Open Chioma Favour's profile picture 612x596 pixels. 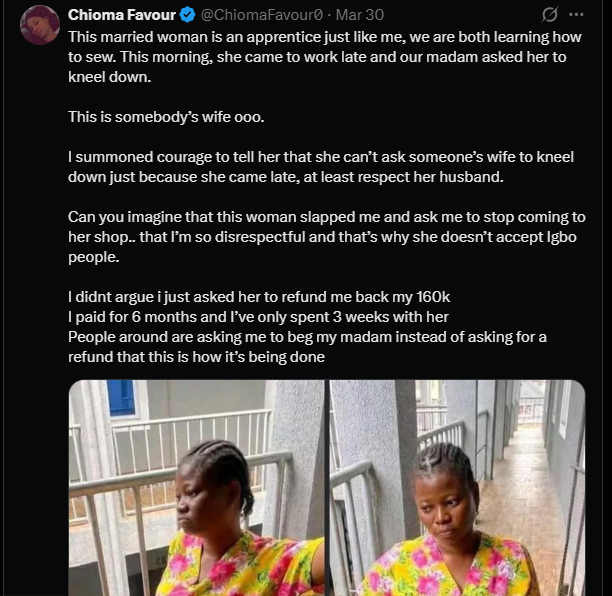click(39, 23)
